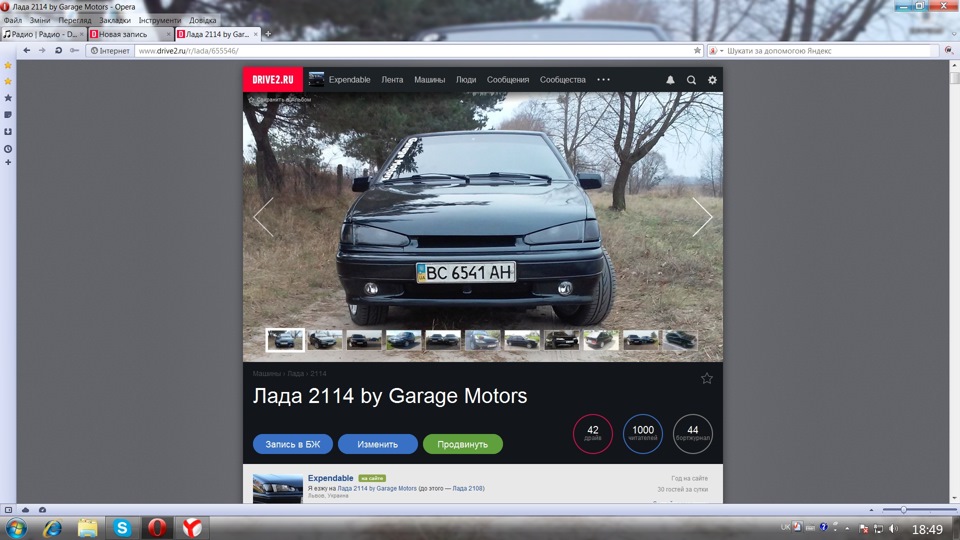
Task: Toggle the Opera panel sidebar button
Action: (9, 509)
